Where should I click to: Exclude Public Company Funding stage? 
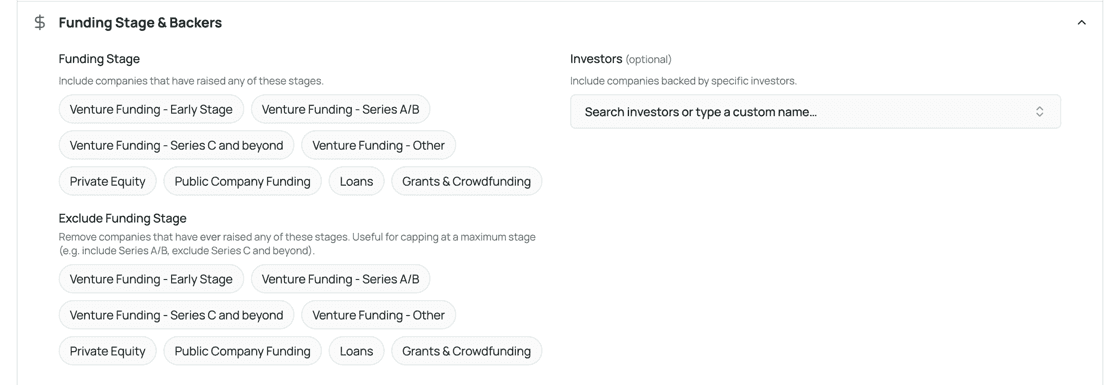[243, 351]
